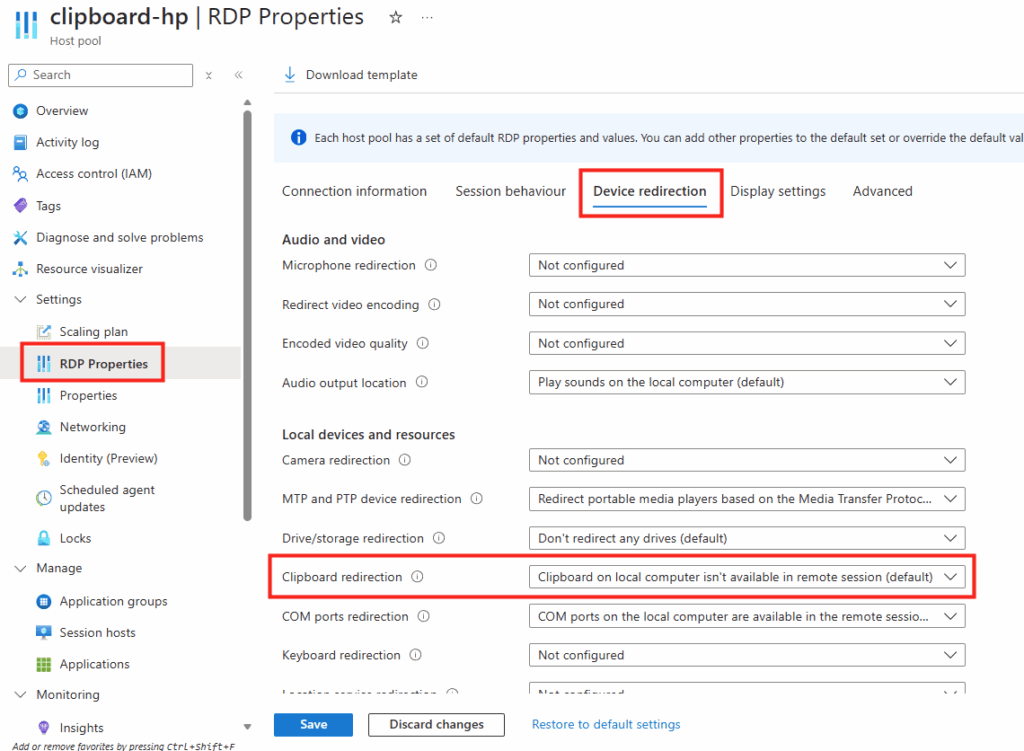Switch to Session behaviour tab

pyautogui.click(x=510, y=191)
